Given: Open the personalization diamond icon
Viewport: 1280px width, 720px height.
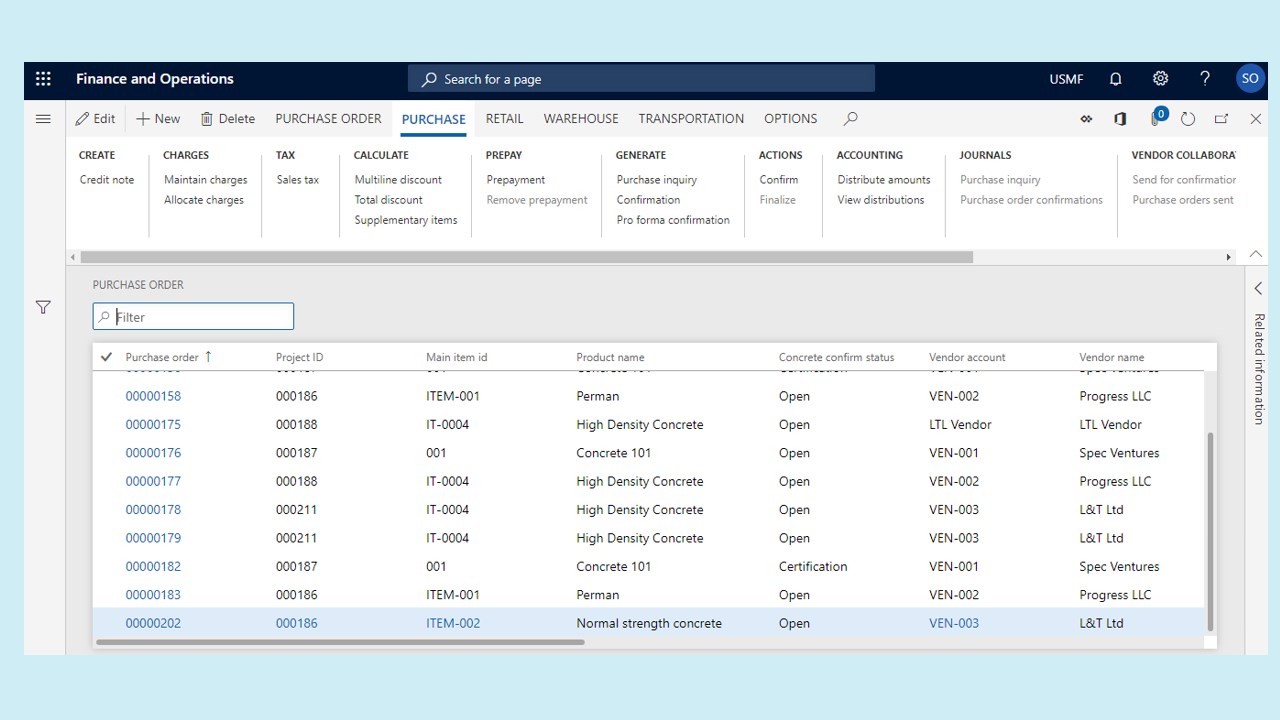Looking at the screenshot, I should coord(1086,119).
